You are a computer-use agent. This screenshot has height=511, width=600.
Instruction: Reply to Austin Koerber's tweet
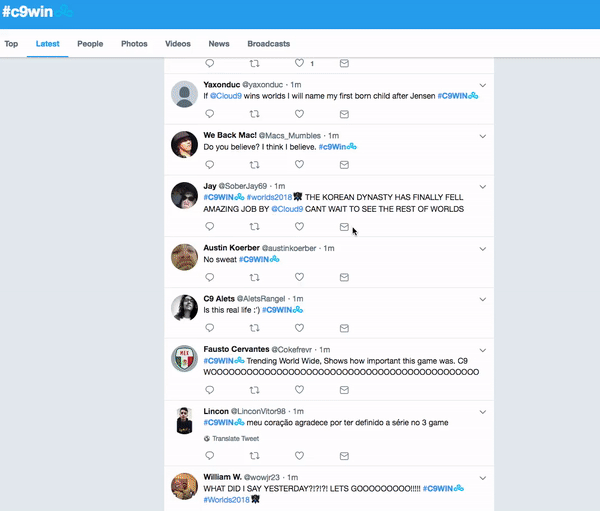209,277
